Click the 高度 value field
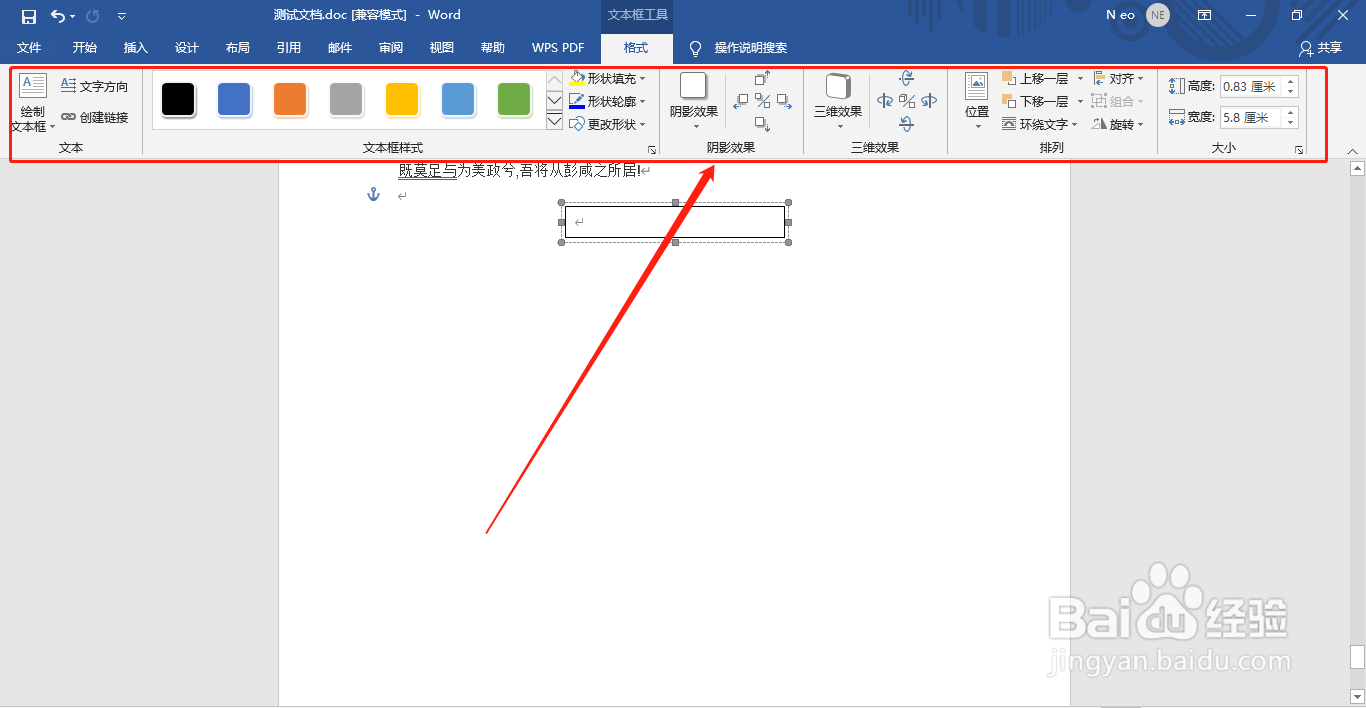Viewport: 1366px width, 708px height. click(x=1251, y=87)
